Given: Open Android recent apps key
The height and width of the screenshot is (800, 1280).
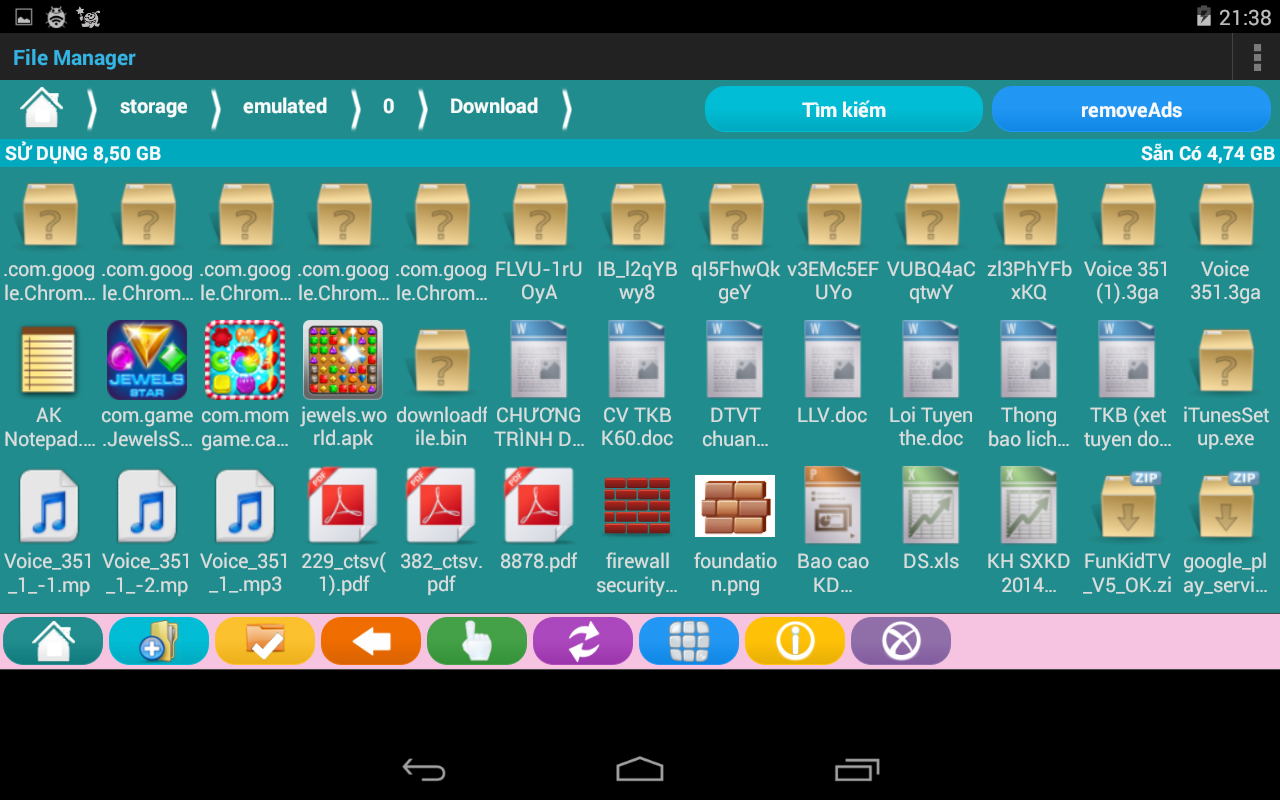Looking at the screenshot, I should click(856, 769).
